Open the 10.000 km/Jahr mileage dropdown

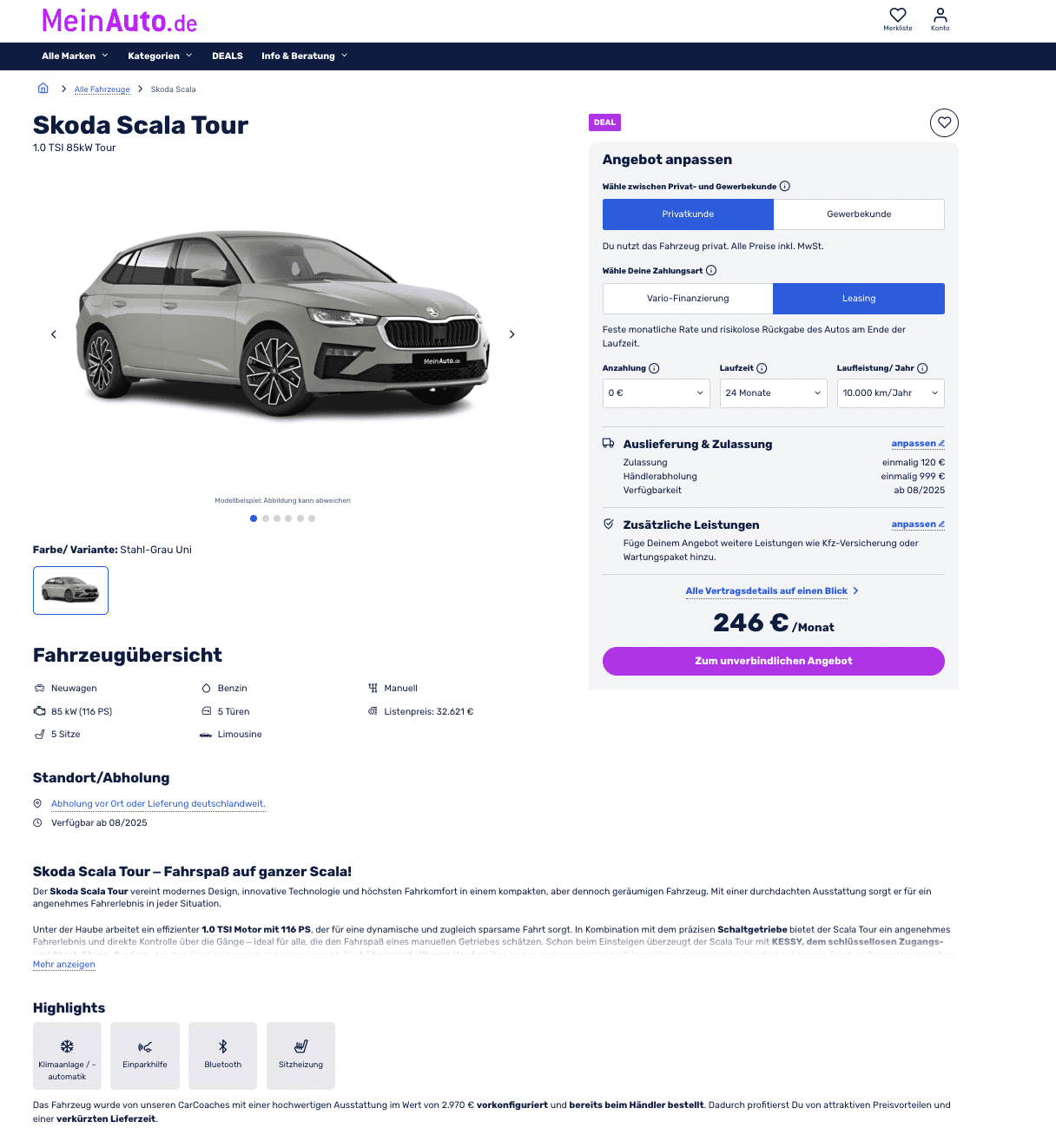click(x=891, y=393)
